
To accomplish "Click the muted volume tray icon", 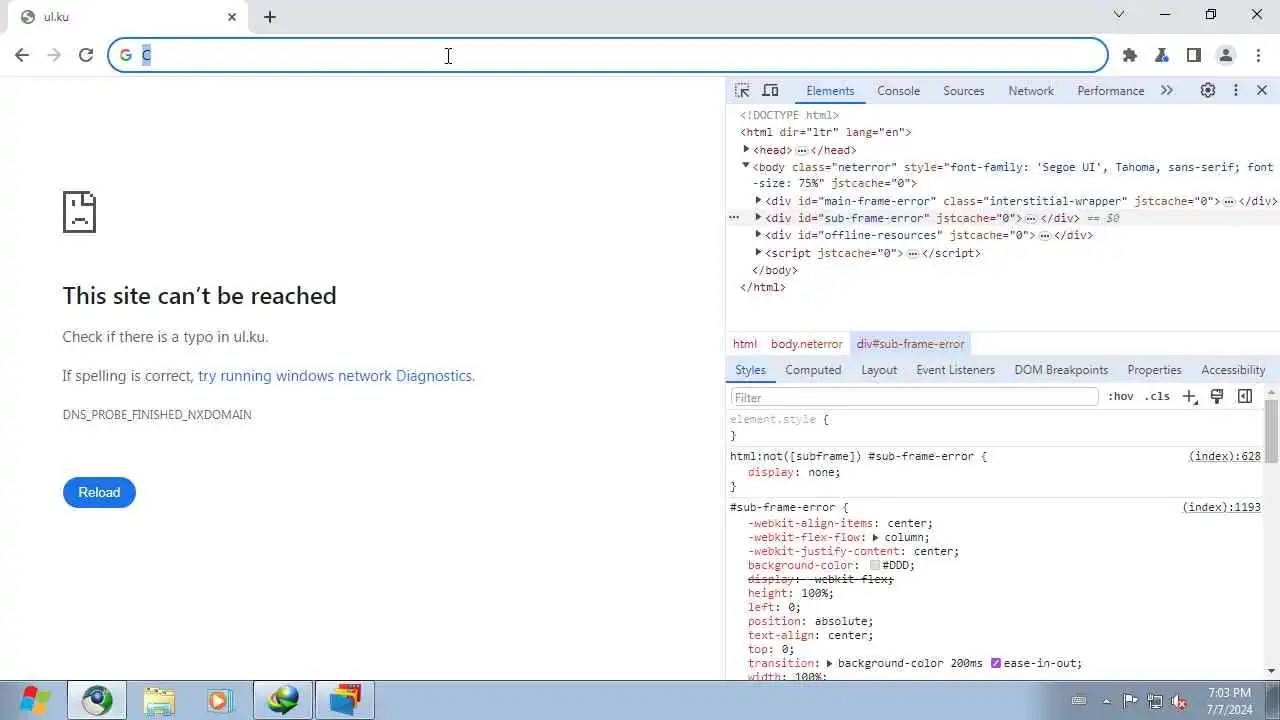I will 1179,701.
